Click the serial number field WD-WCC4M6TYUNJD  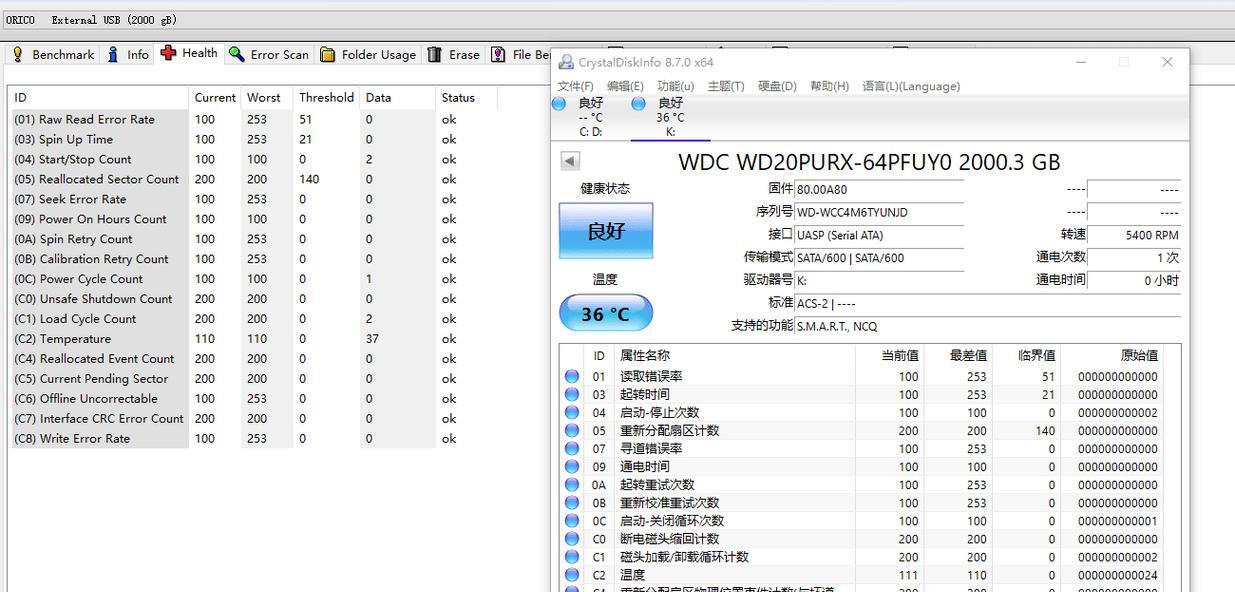pyautogui.click(x=879, y=212)
